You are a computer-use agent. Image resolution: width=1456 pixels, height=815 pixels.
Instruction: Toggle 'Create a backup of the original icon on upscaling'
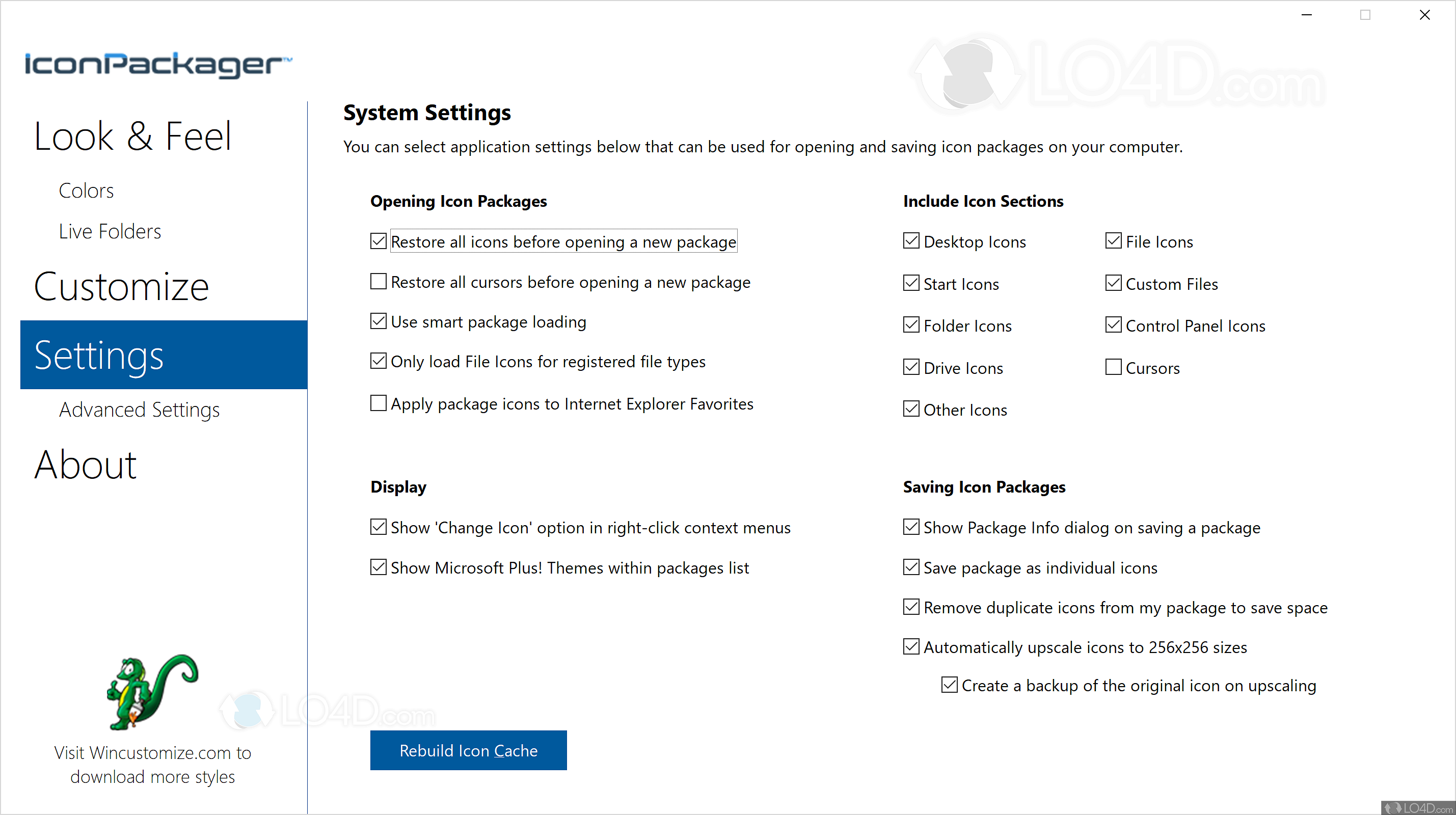[x=950, y=685]
